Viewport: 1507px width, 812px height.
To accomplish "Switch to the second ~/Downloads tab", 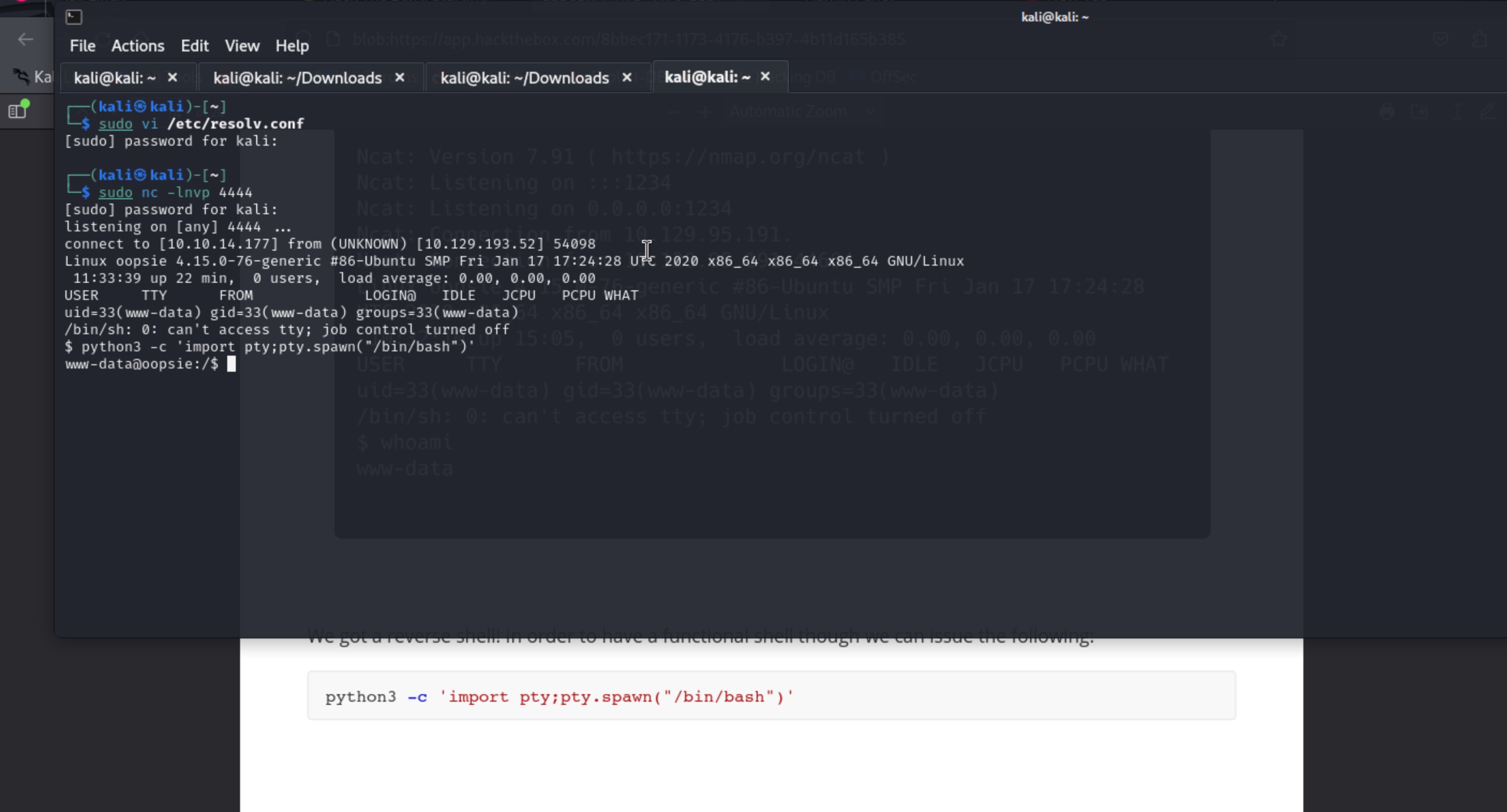I will [524, 78].
